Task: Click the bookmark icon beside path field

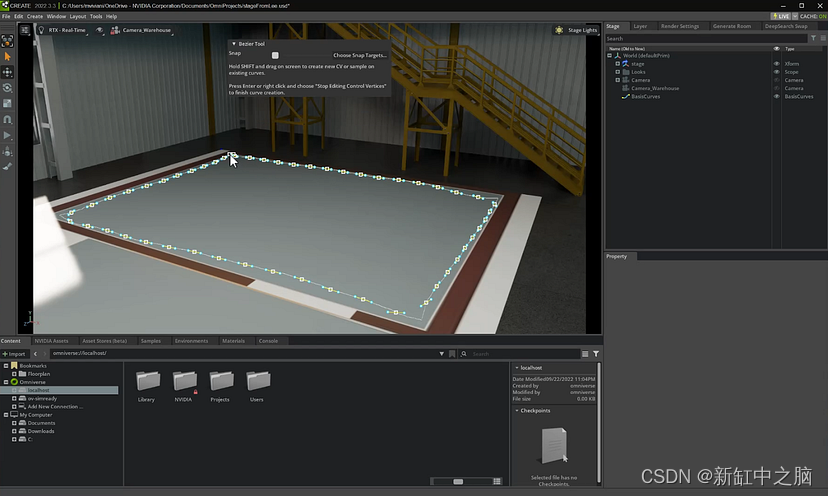Action: click(452, 354)
